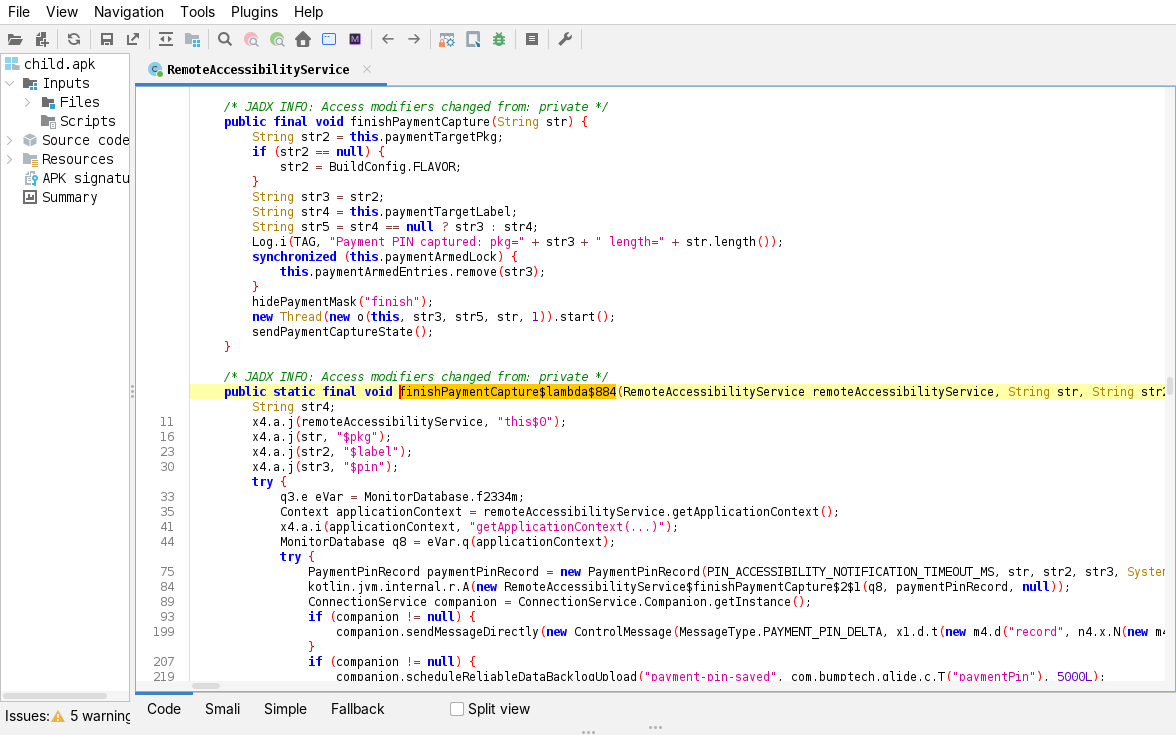The image size is (1176, 735).
Task: Click finishPaymentCapture method name declaration
Action: 419,122
